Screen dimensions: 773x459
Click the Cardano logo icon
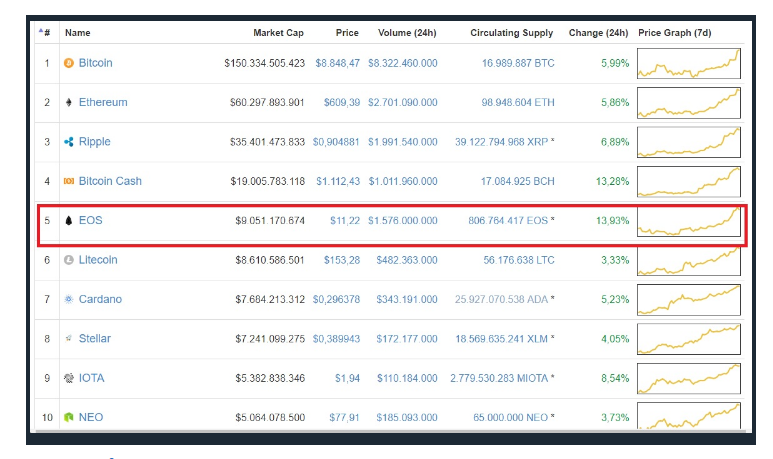click(x=69, y=299)
